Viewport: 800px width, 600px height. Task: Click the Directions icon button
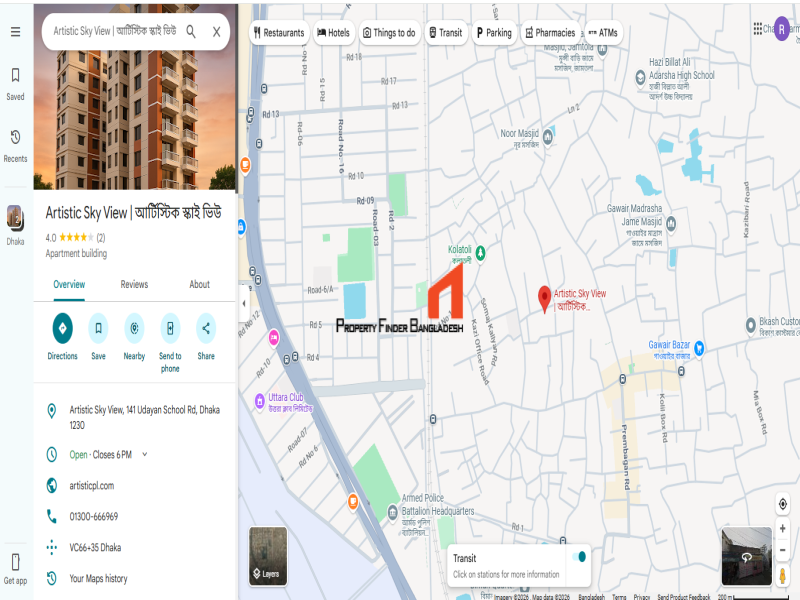[x=62, y=328]
